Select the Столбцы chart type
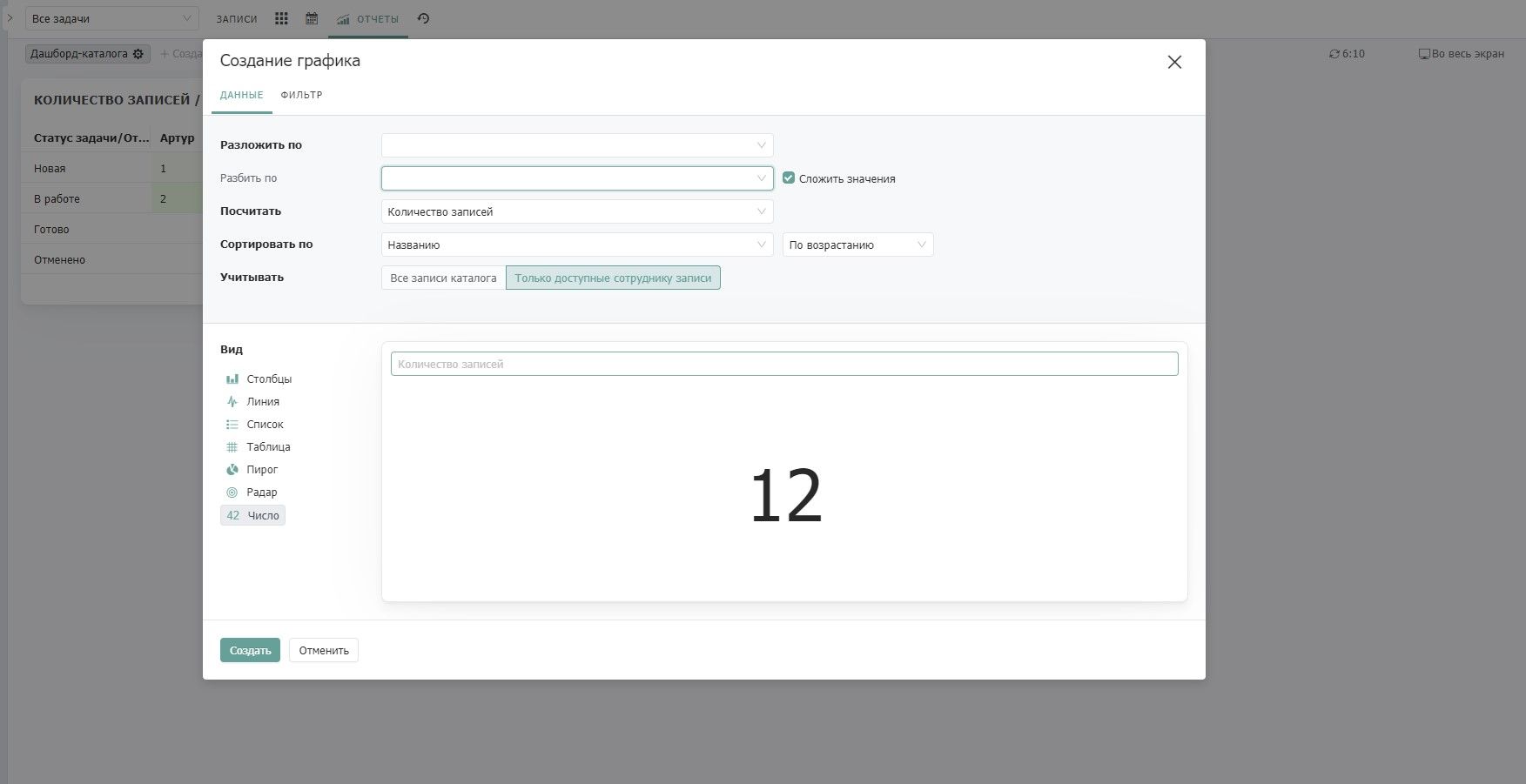Screen dimensions: 1526x784 coord(259,379)
